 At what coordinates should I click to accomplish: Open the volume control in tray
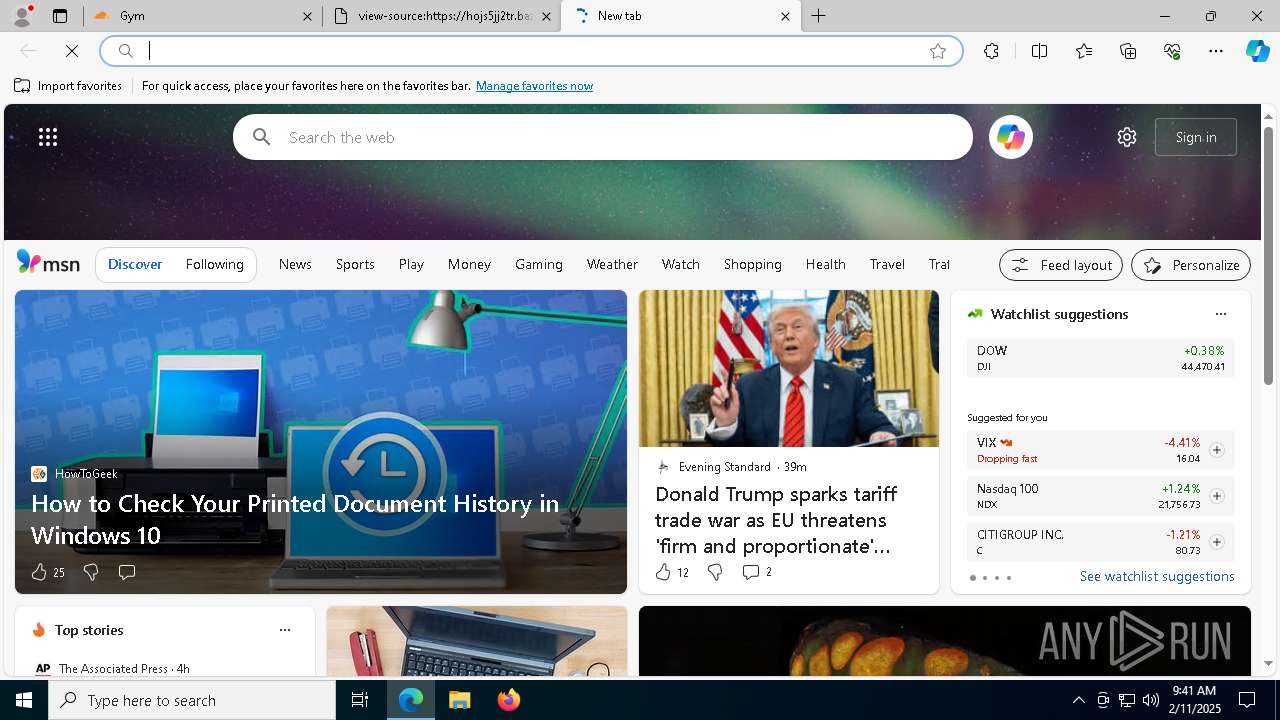(x=1151, y=700)
